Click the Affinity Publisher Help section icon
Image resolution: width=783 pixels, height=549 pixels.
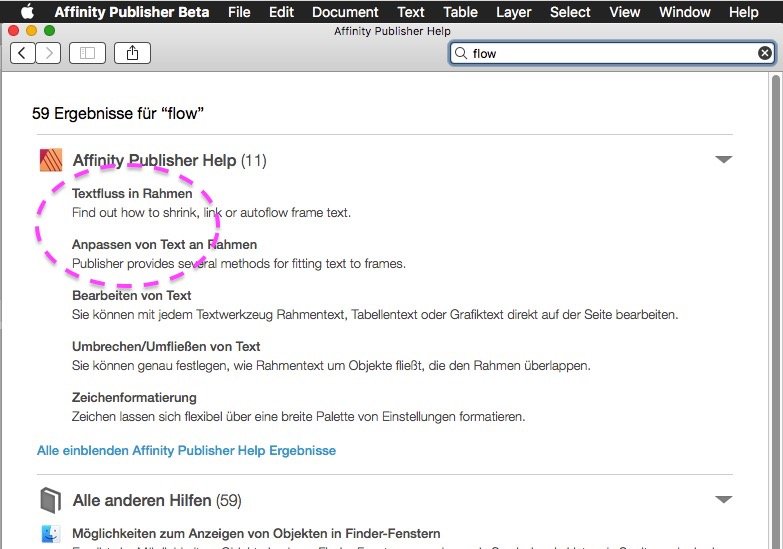[x=51, y=160]
